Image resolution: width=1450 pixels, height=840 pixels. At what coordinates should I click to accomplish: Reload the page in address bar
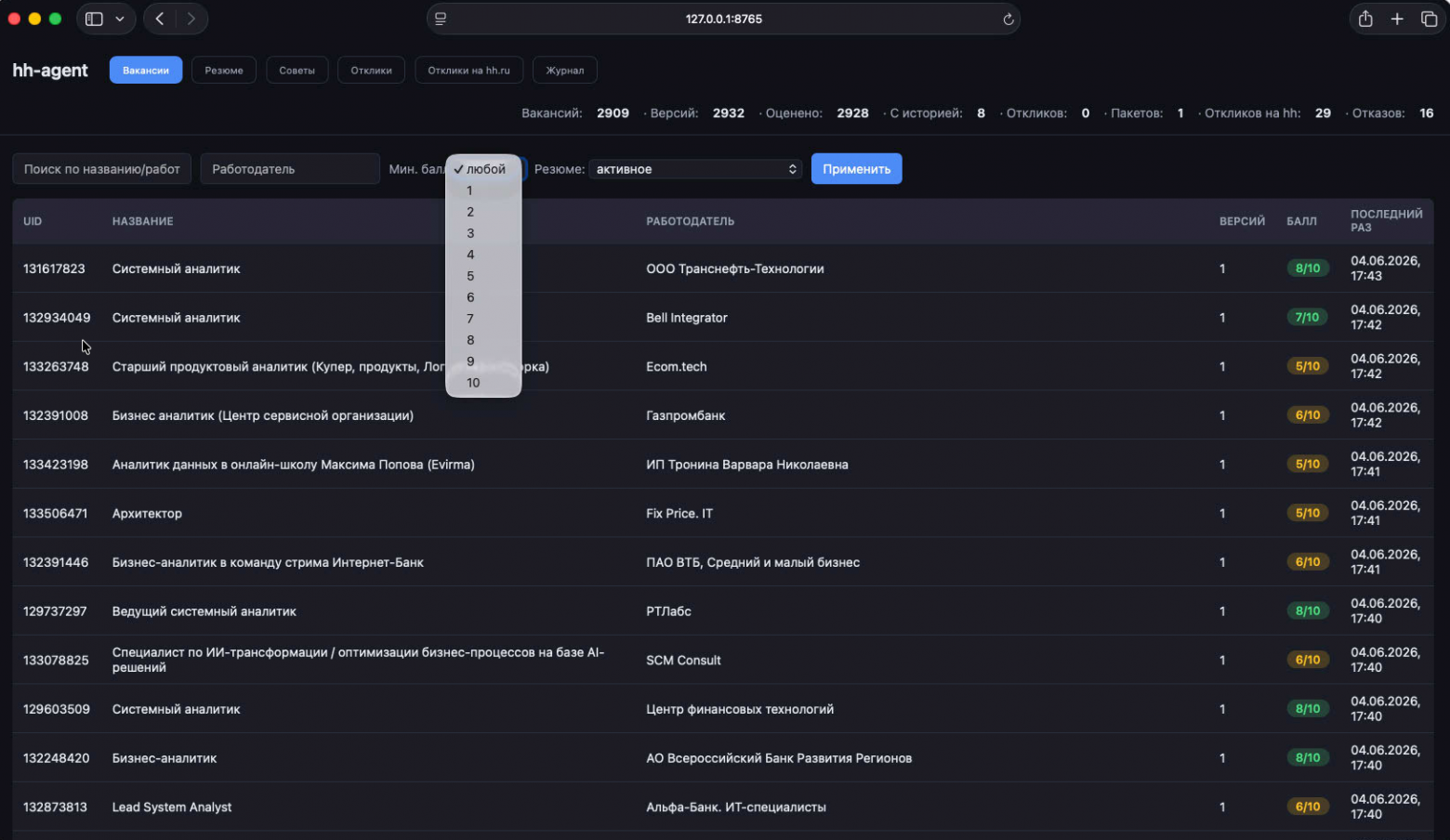[x=1008, y=19]
